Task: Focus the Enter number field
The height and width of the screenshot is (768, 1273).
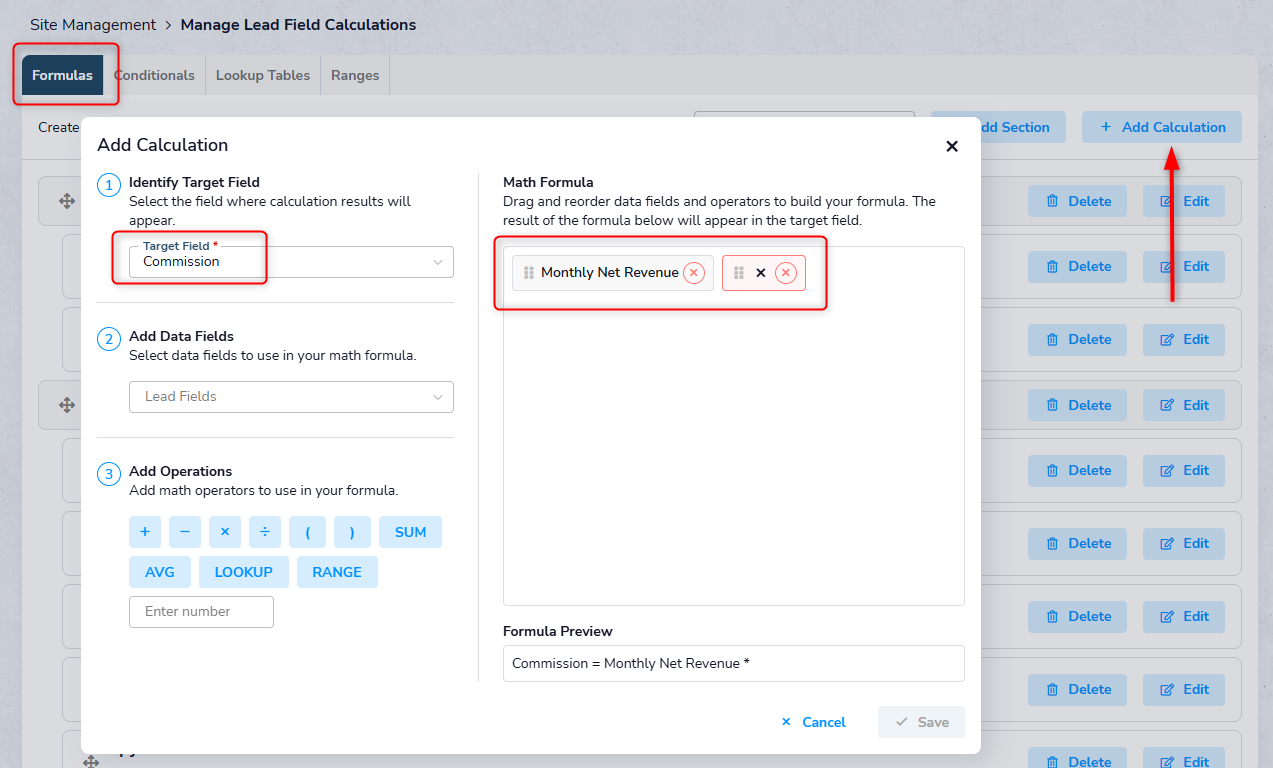Action: tap(201, 612)
